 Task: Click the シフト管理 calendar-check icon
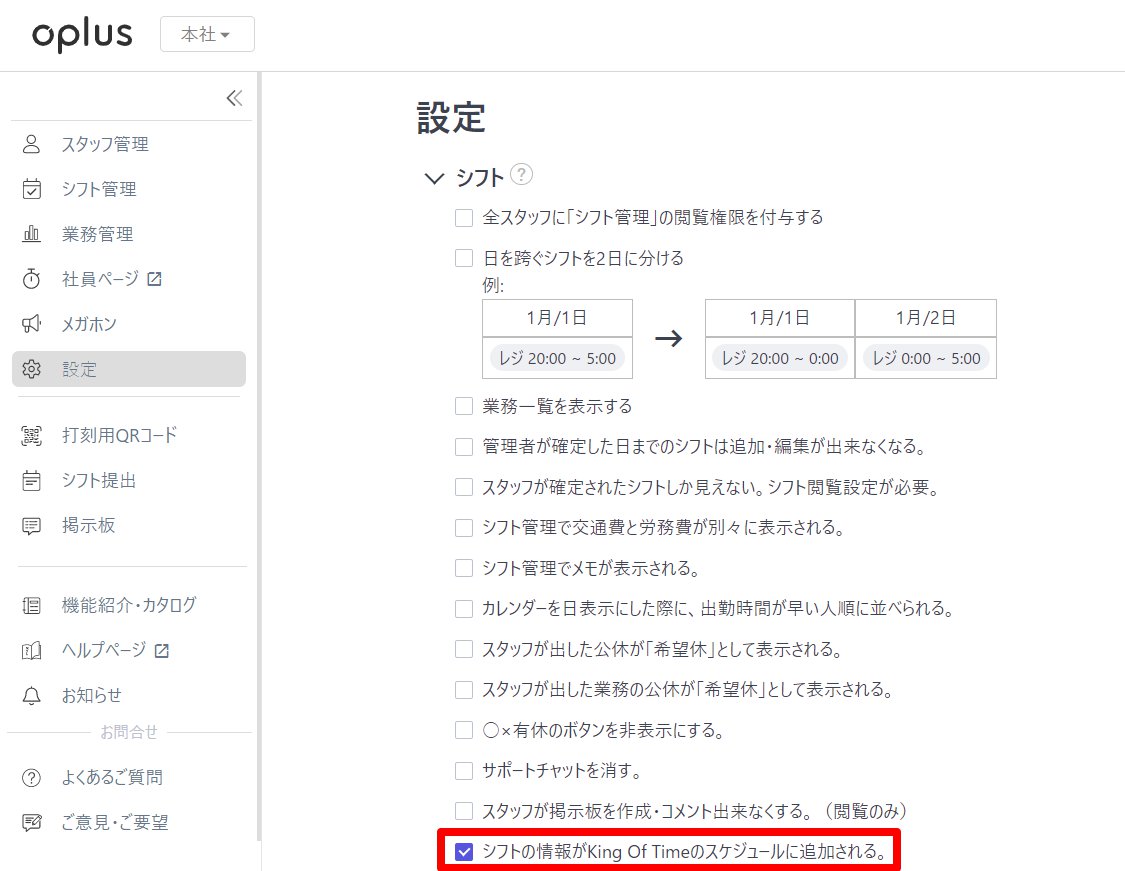tap(32, 189)
